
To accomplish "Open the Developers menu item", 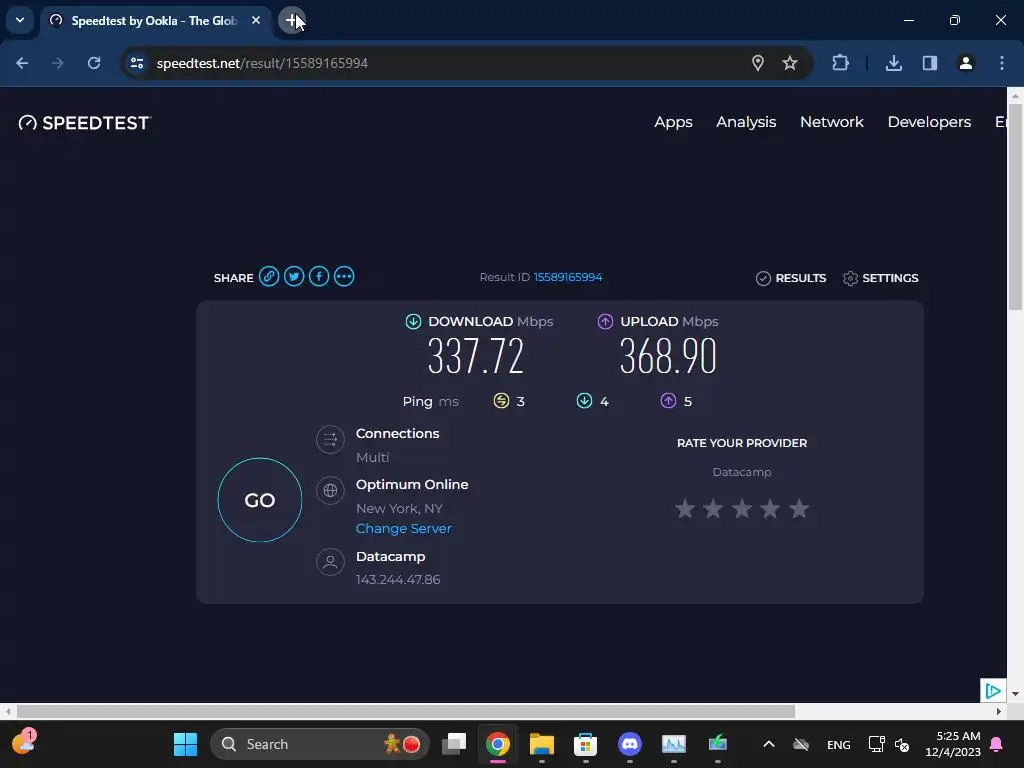I will [x=929, y=122].
